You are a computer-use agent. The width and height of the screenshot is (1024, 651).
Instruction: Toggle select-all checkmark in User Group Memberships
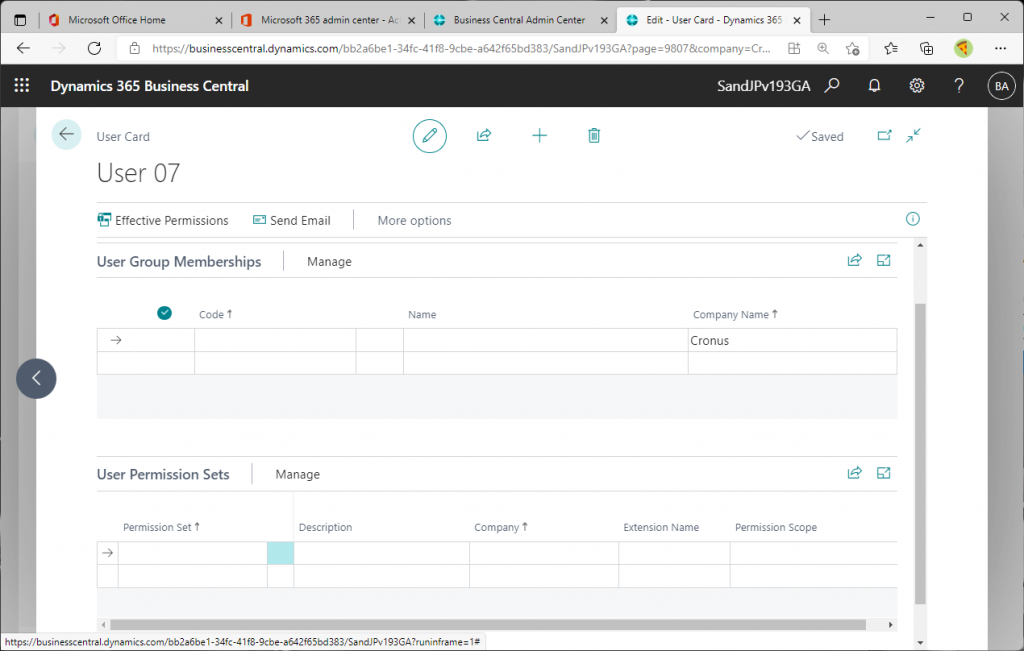pyautogui.click(x=165, y=313)
